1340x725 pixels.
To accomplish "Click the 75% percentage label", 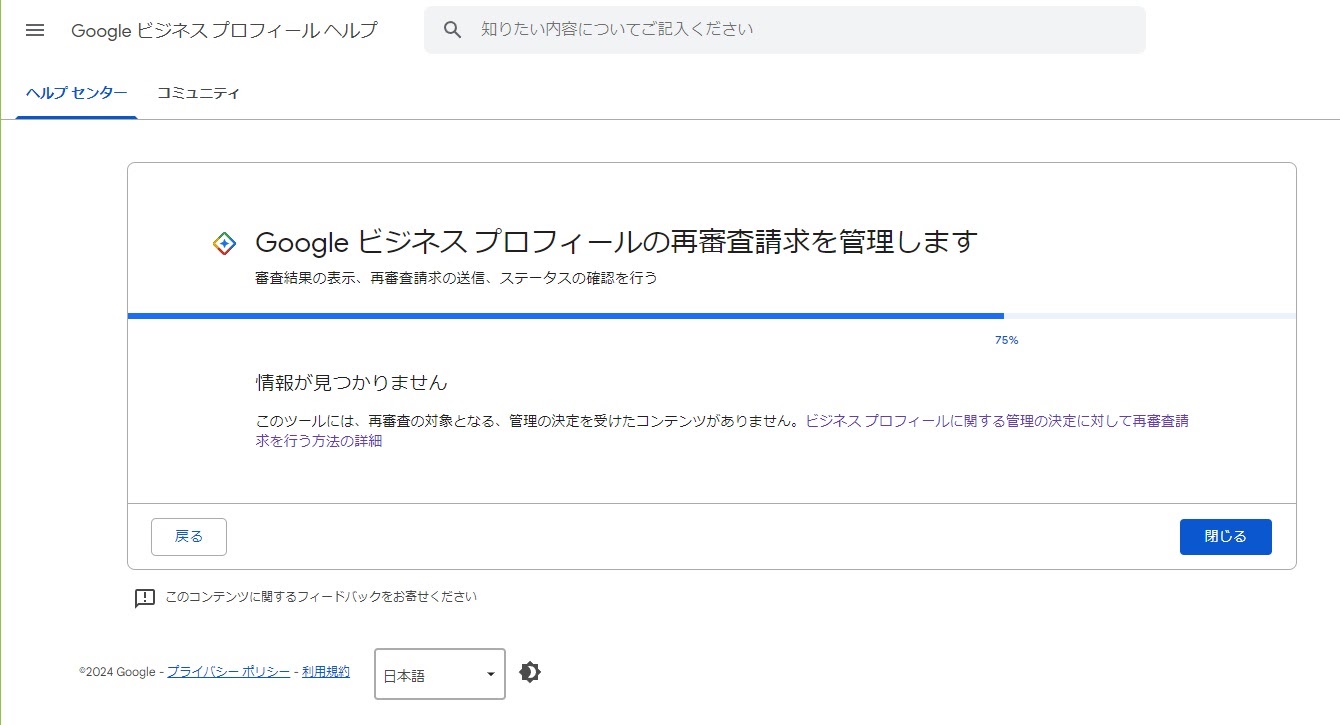I will point(1006,340).
